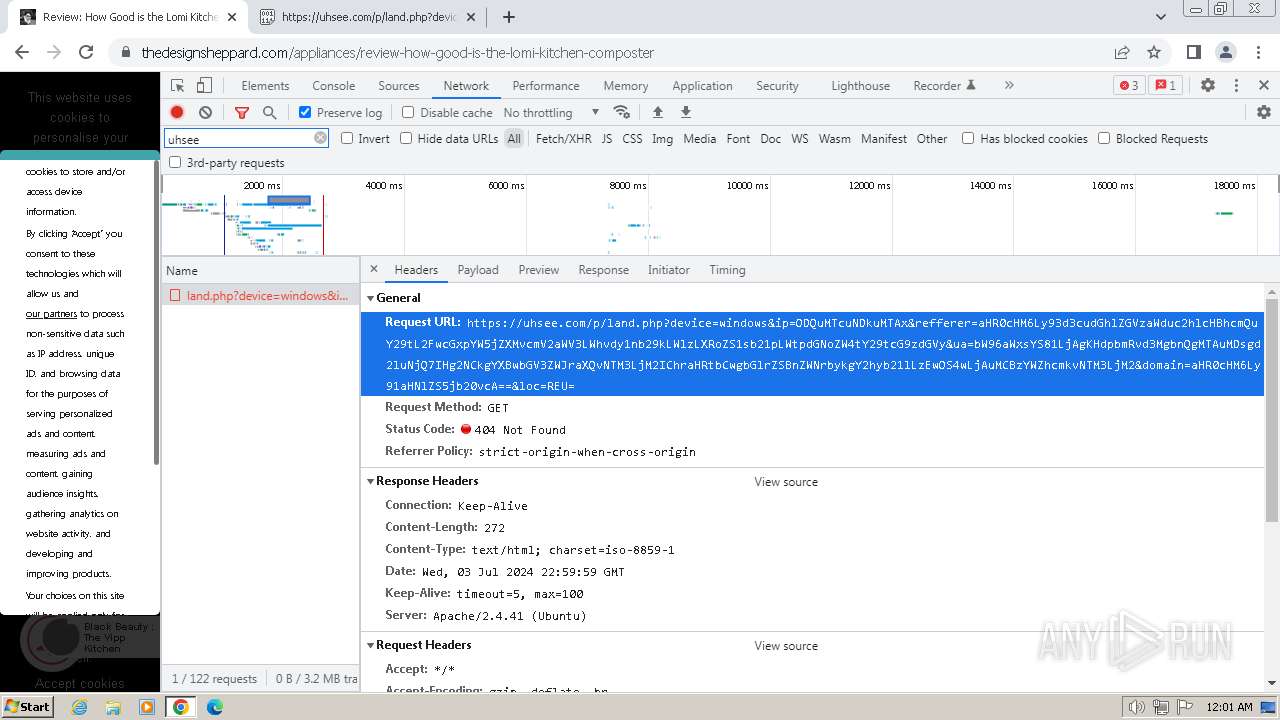Open Performance panel
This screenshot has height=720, width=1280.
pos(546,86)
